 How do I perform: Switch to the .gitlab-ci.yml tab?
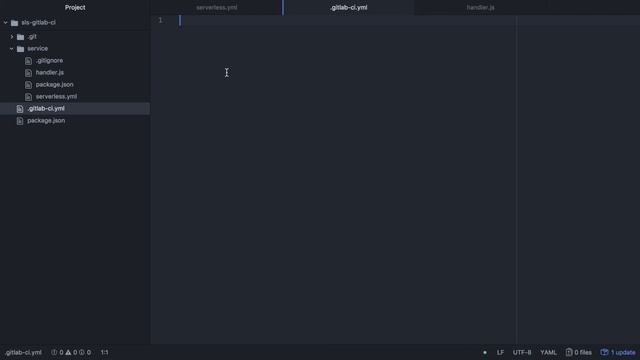tap(349, 7)
